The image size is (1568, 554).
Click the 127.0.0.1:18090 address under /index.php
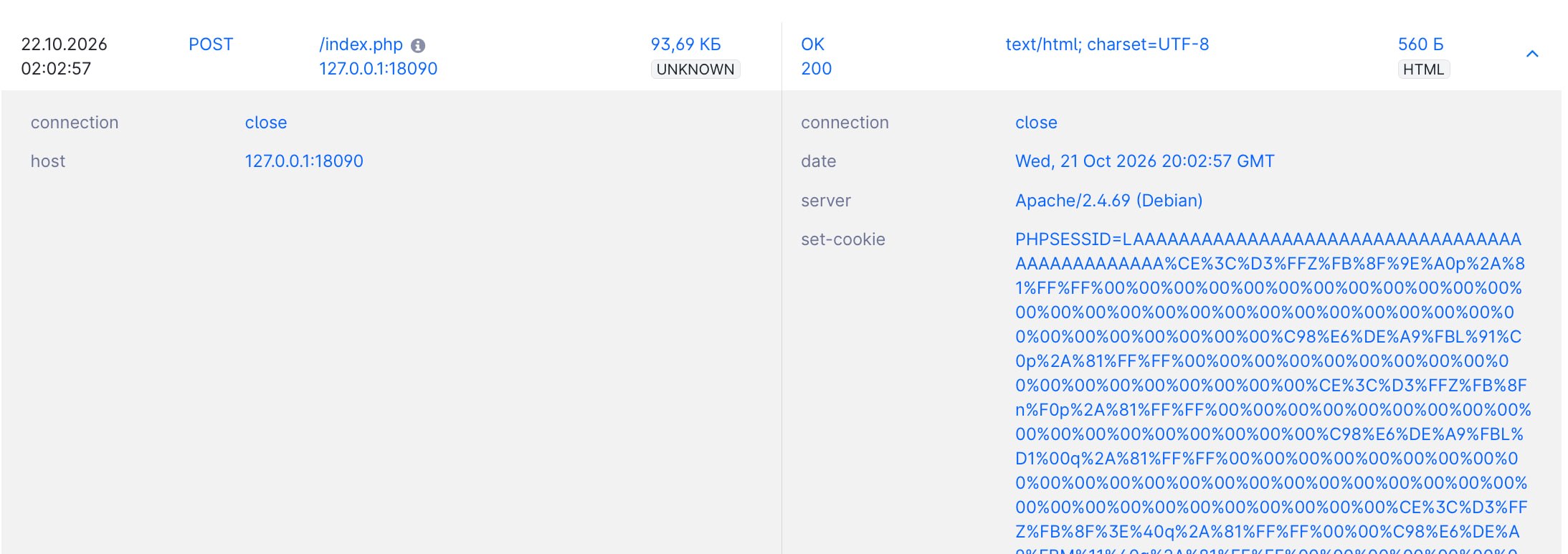[x=378, y=69]
